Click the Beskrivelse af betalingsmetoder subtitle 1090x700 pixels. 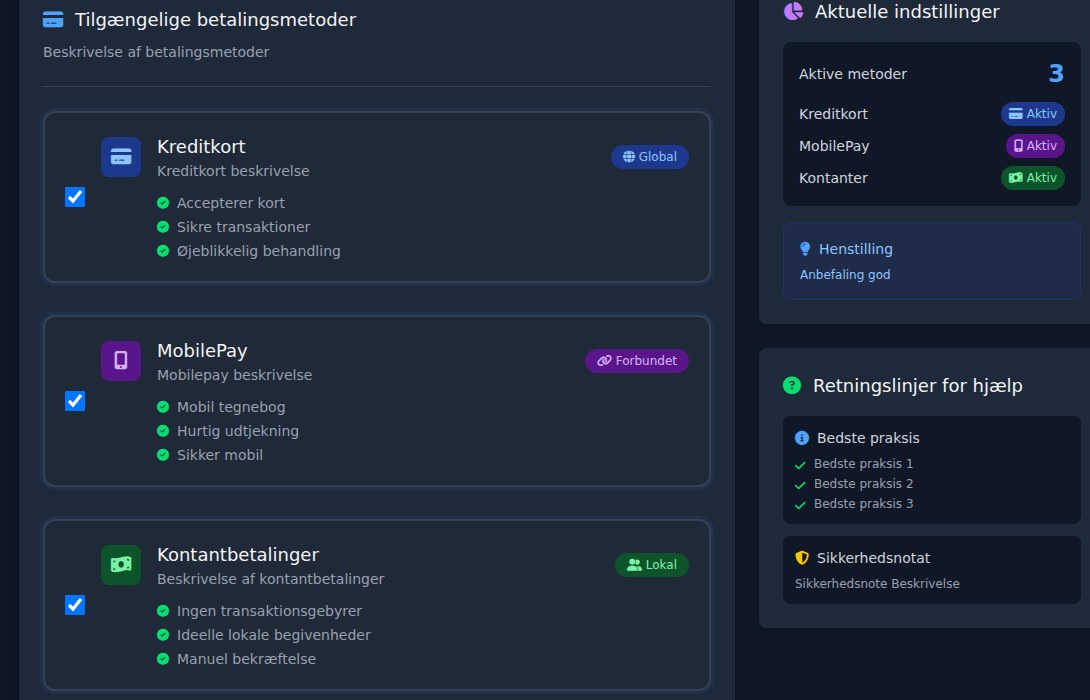[x=156, y=52]
